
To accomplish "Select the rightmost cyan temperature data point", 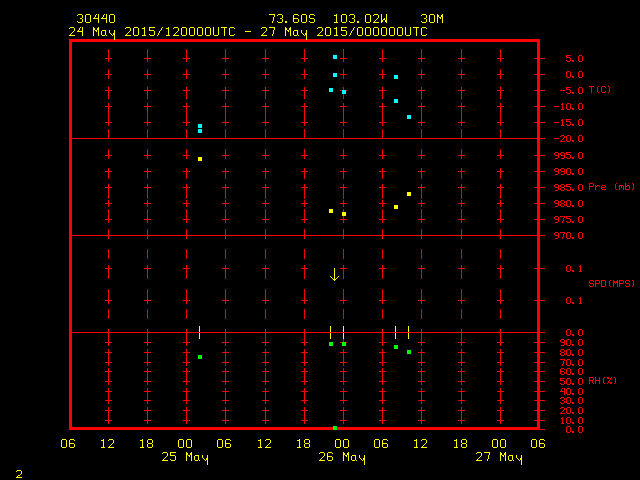I will tap(409, 117).
